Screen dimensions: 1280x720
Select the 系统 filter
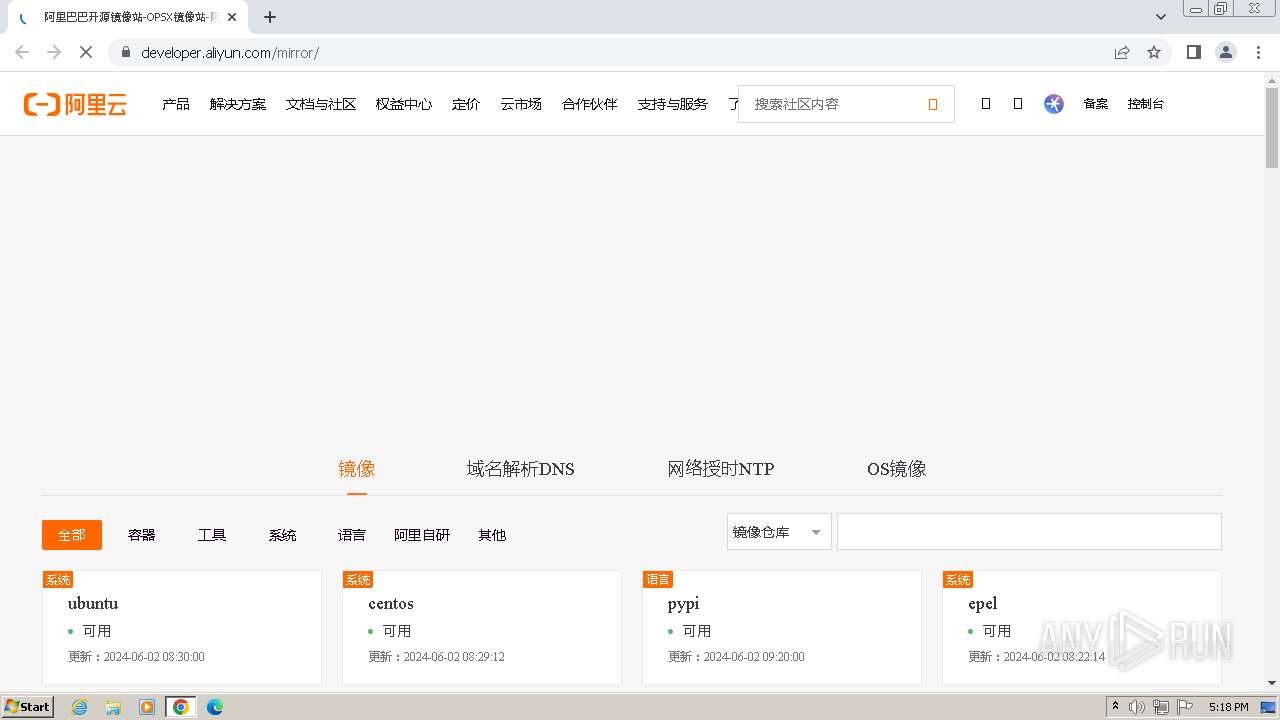pos(283,535)
